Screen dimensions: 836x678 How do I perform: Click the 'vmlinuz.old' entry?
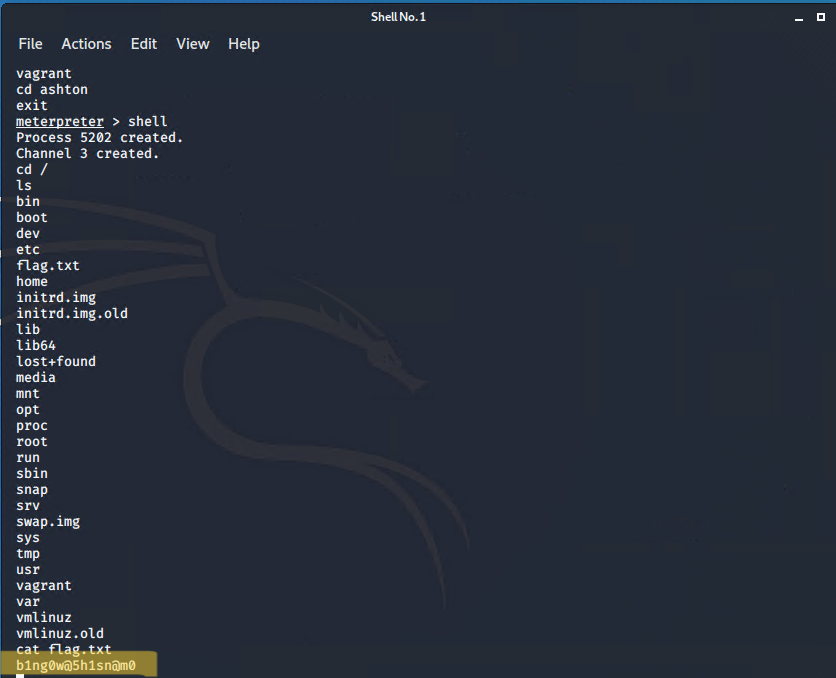click(60, 634)
